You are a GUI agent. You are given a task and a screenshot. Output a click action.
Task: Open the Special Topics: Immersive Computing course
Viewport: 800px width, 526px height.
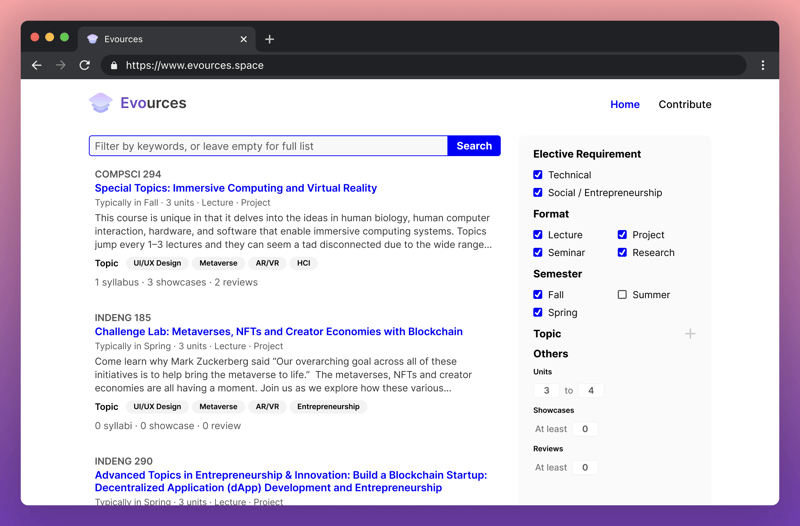point(236,188)
